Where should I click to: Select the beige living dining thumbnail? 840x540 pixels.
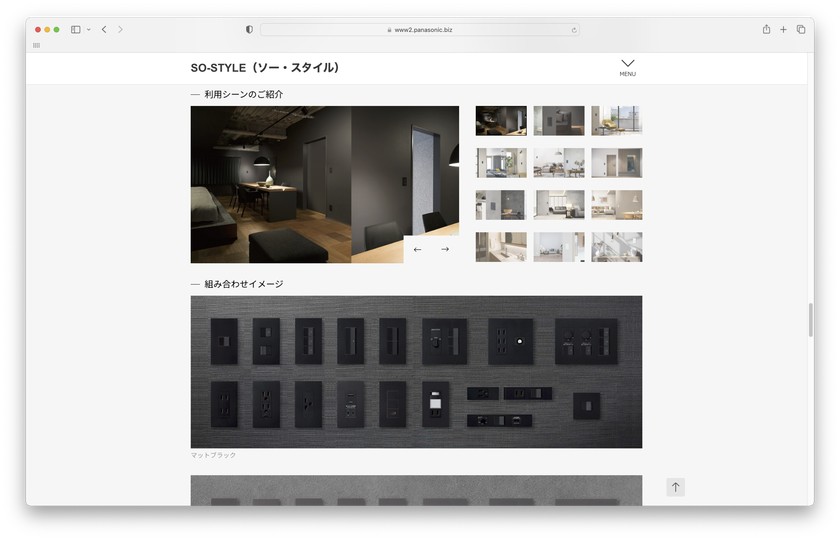(x=617, y=205)
